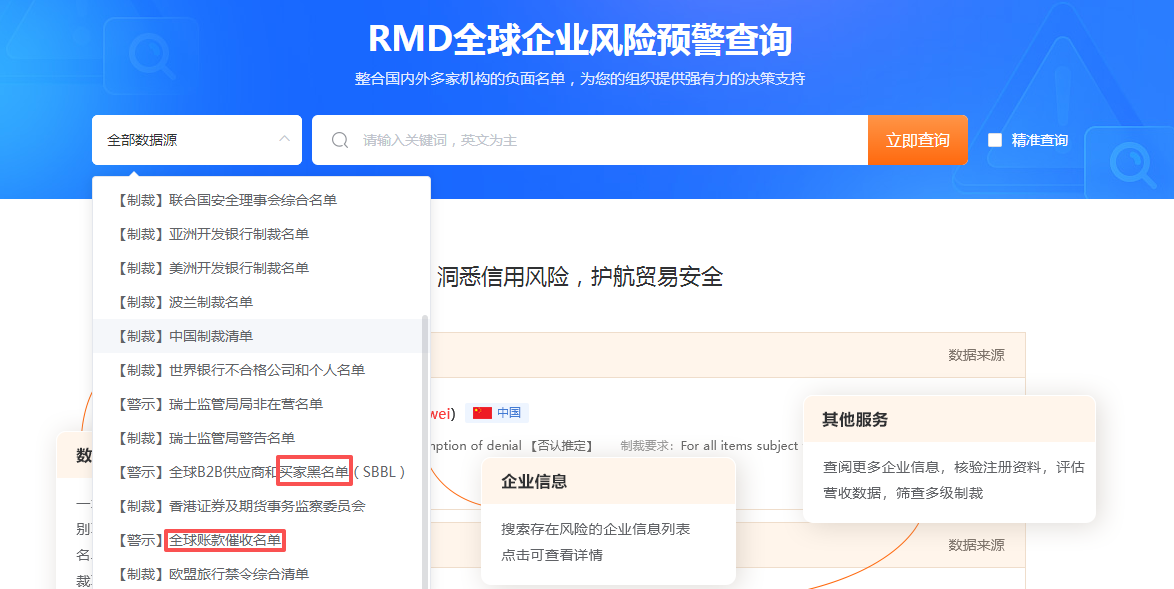Click the 立即查询 search button
This screenshot has width=1174, height=589.
(x=917, y=140)
